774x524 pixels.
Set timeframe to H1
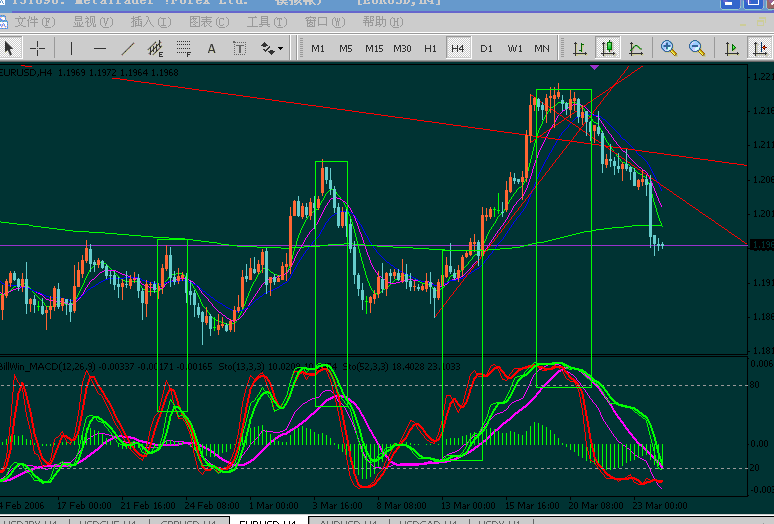(x=430, y=48)
